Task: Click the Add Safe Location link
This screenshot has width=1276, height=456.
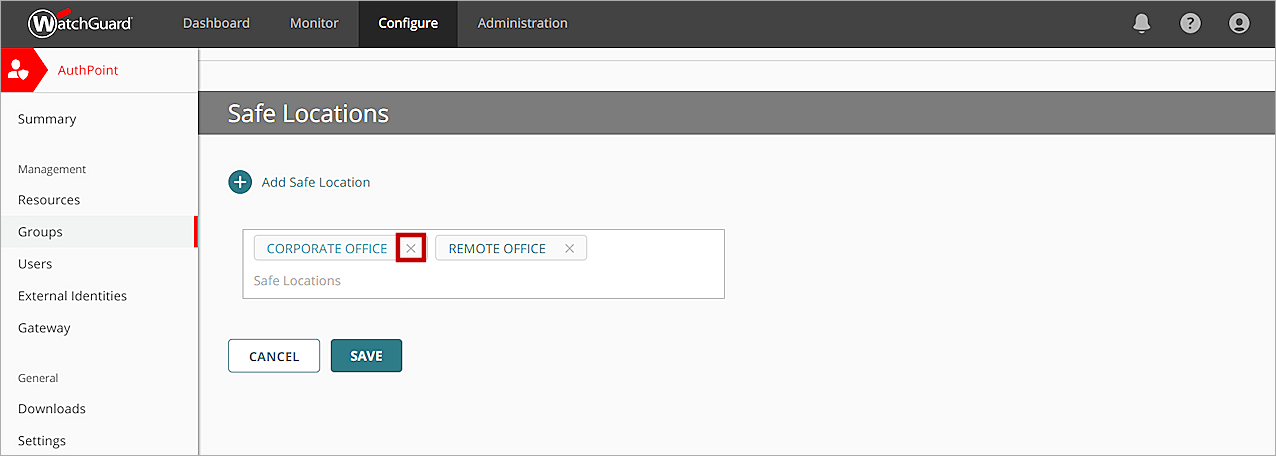Action: pyautogui.click(x=316, y=182)
